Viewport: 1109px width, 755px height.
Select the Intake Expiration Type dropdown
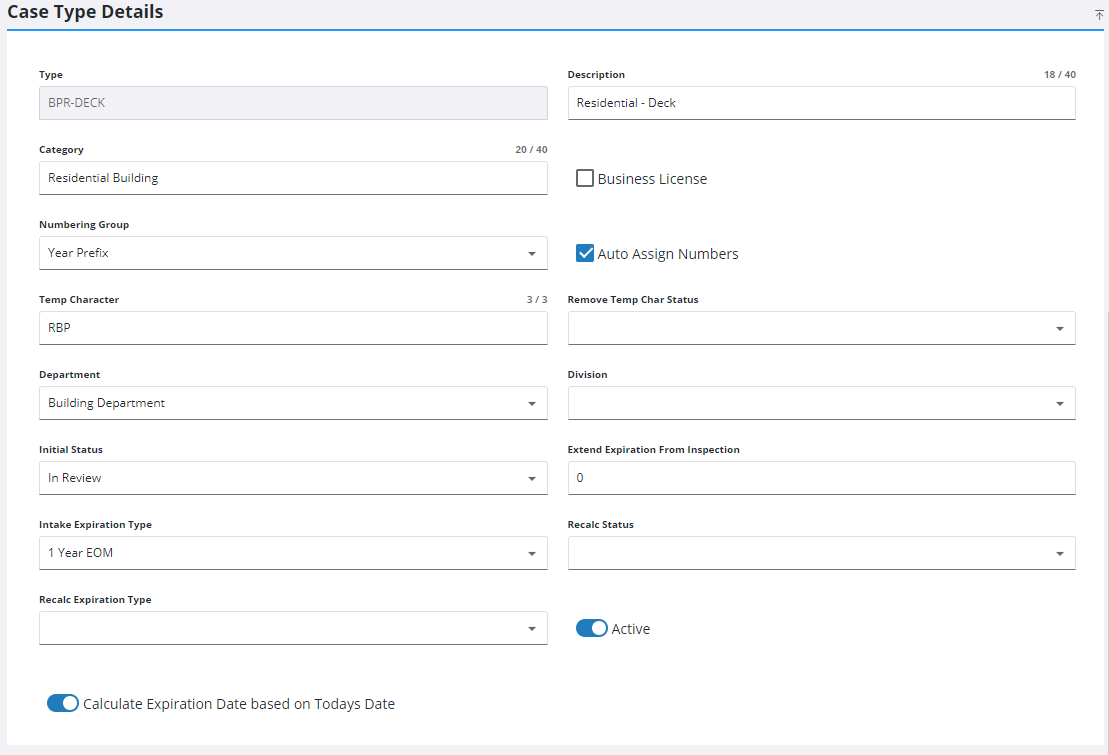[293, 553]
